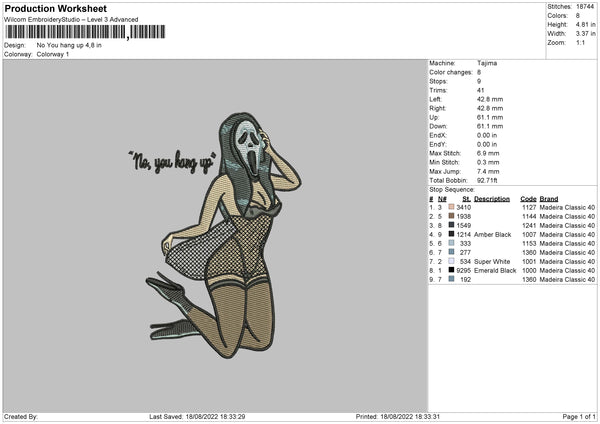Image resolution: width=600 pixels, height=424 pixels.
Task: Click the design name 'No You hang up 4,8 in'
Action: [x=69, y=45]
